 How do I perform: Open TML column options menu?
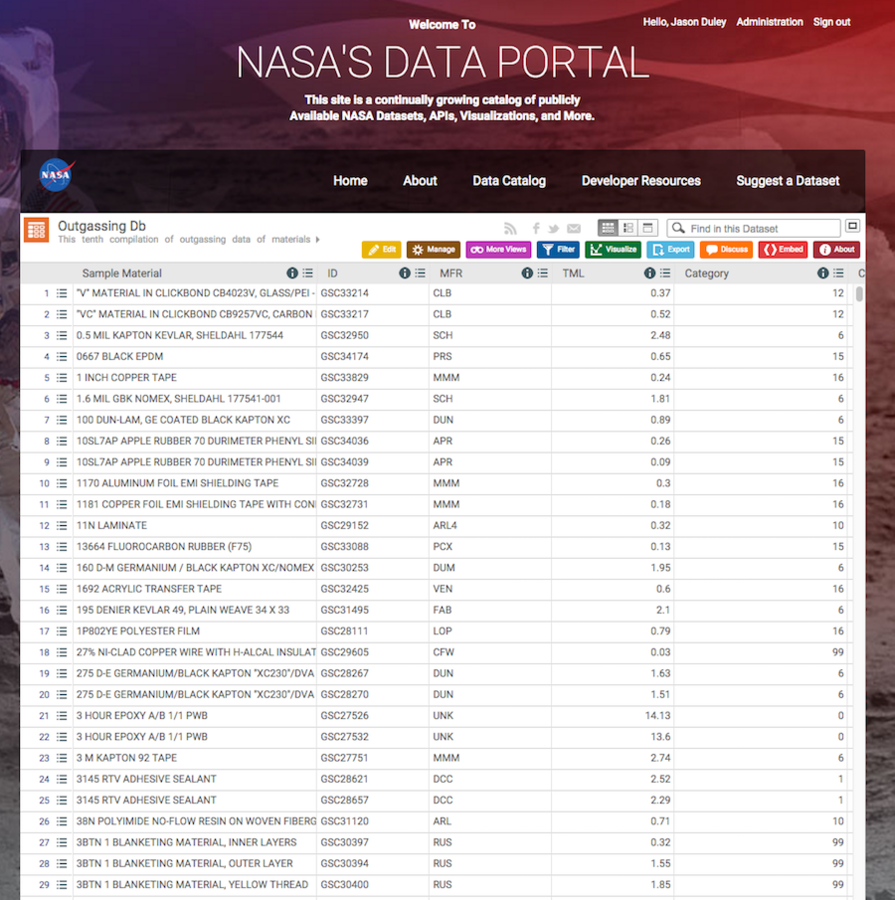pos(665,273)
